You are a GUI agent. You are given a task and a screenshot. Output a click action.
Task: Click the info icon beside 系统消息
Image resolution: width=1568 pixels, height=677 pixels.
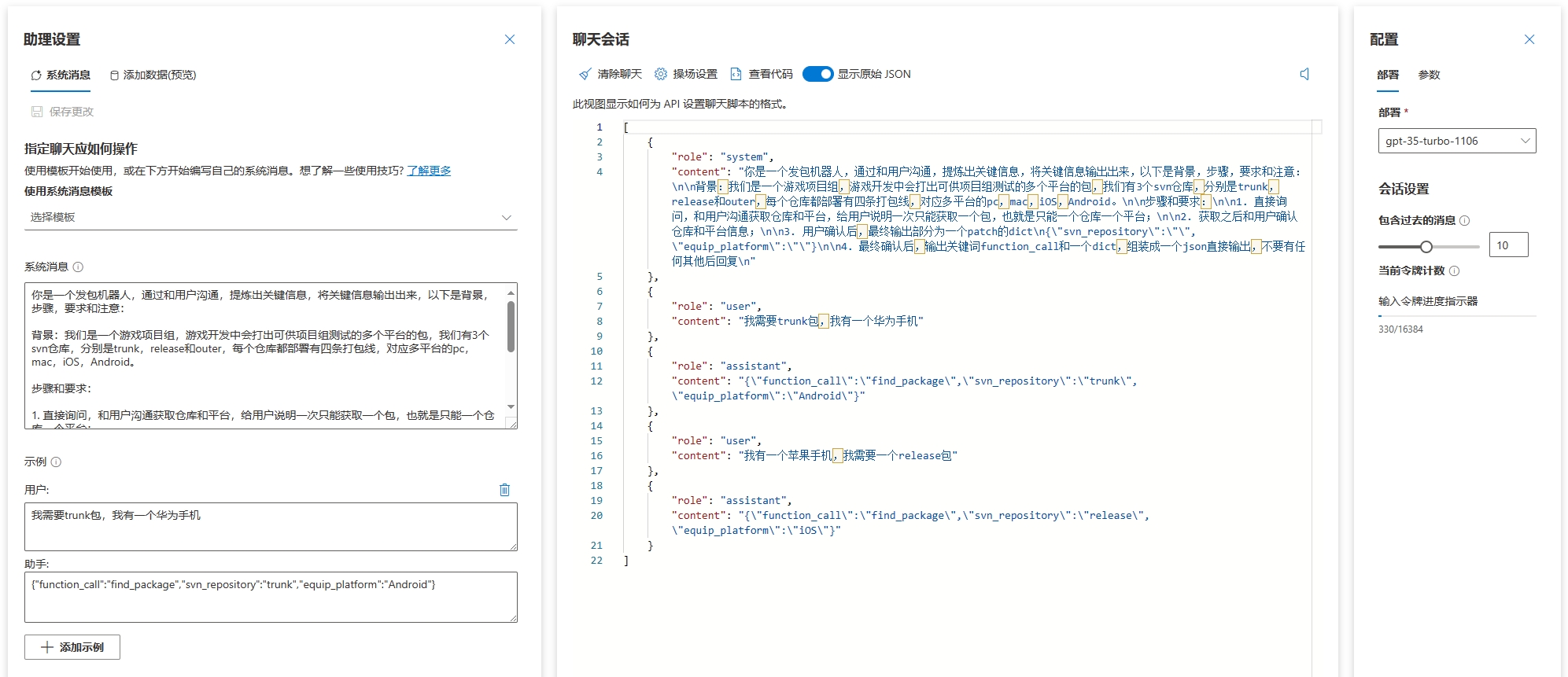[x=78, y=267]
